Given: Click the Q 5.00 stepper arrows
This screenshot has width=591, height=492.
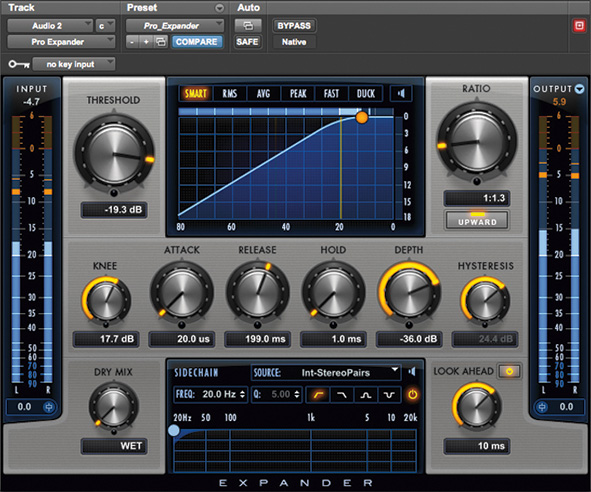Looking at the screenshot, I should point(297,395).
